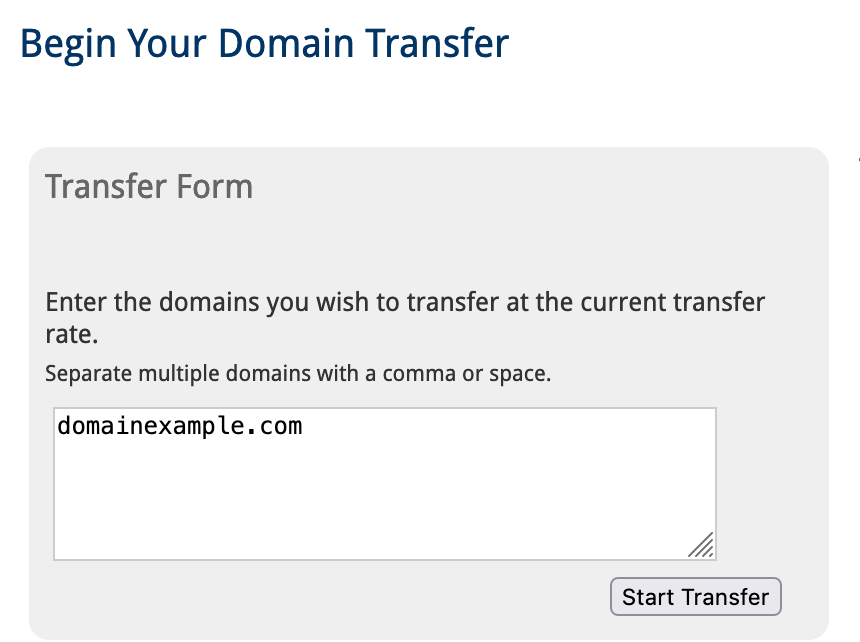Click the textarea resize handle corner

702,545
